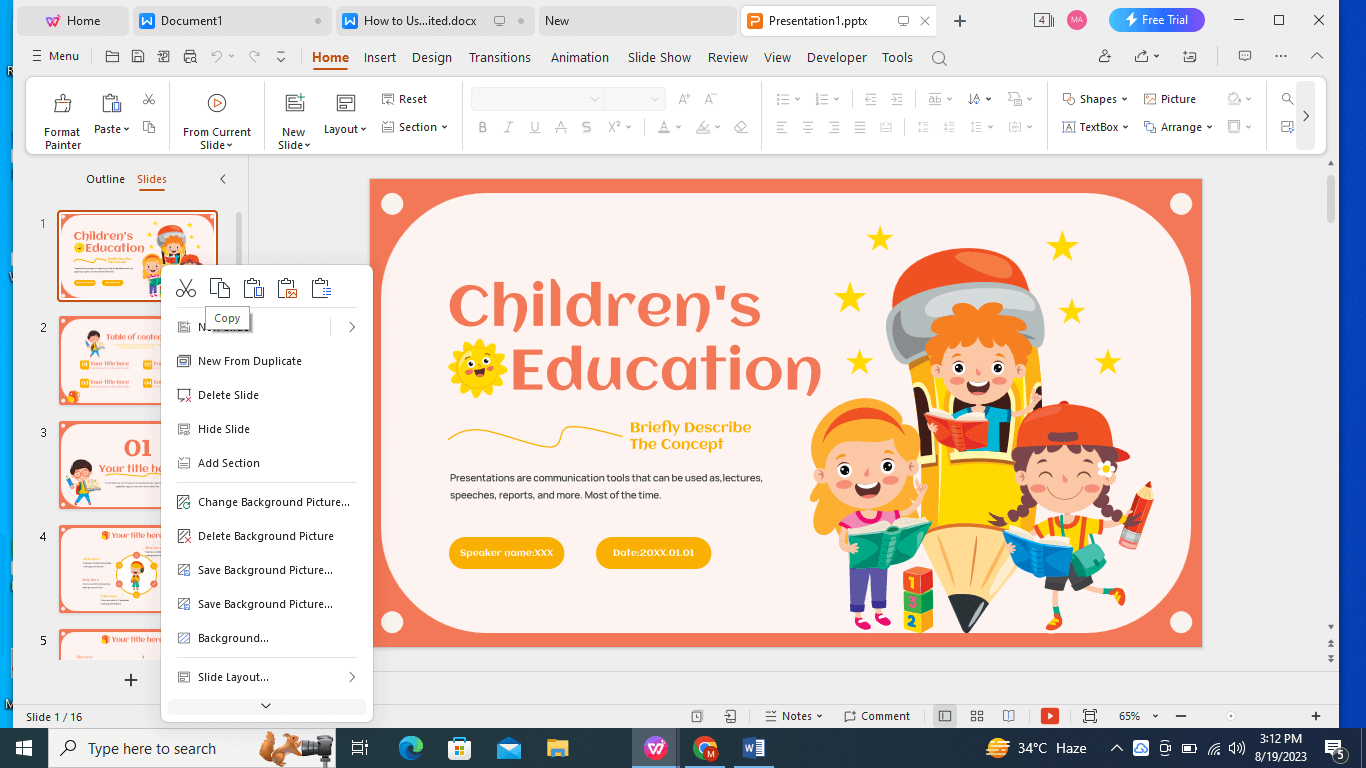The height and width of the screenshot is (768, 1366).
Task: Click the zoom slider handle
Action: pos(1230,716)
